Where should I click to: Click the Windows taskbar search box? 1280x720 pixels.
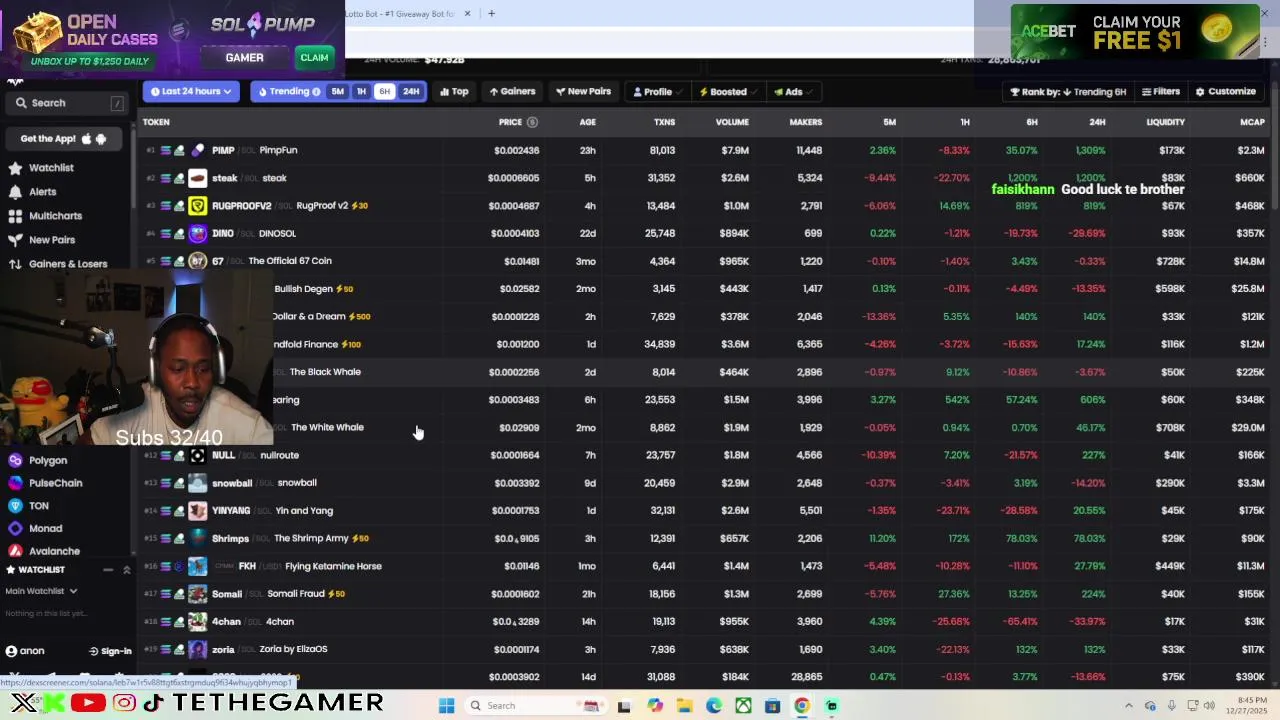[535, 706]
